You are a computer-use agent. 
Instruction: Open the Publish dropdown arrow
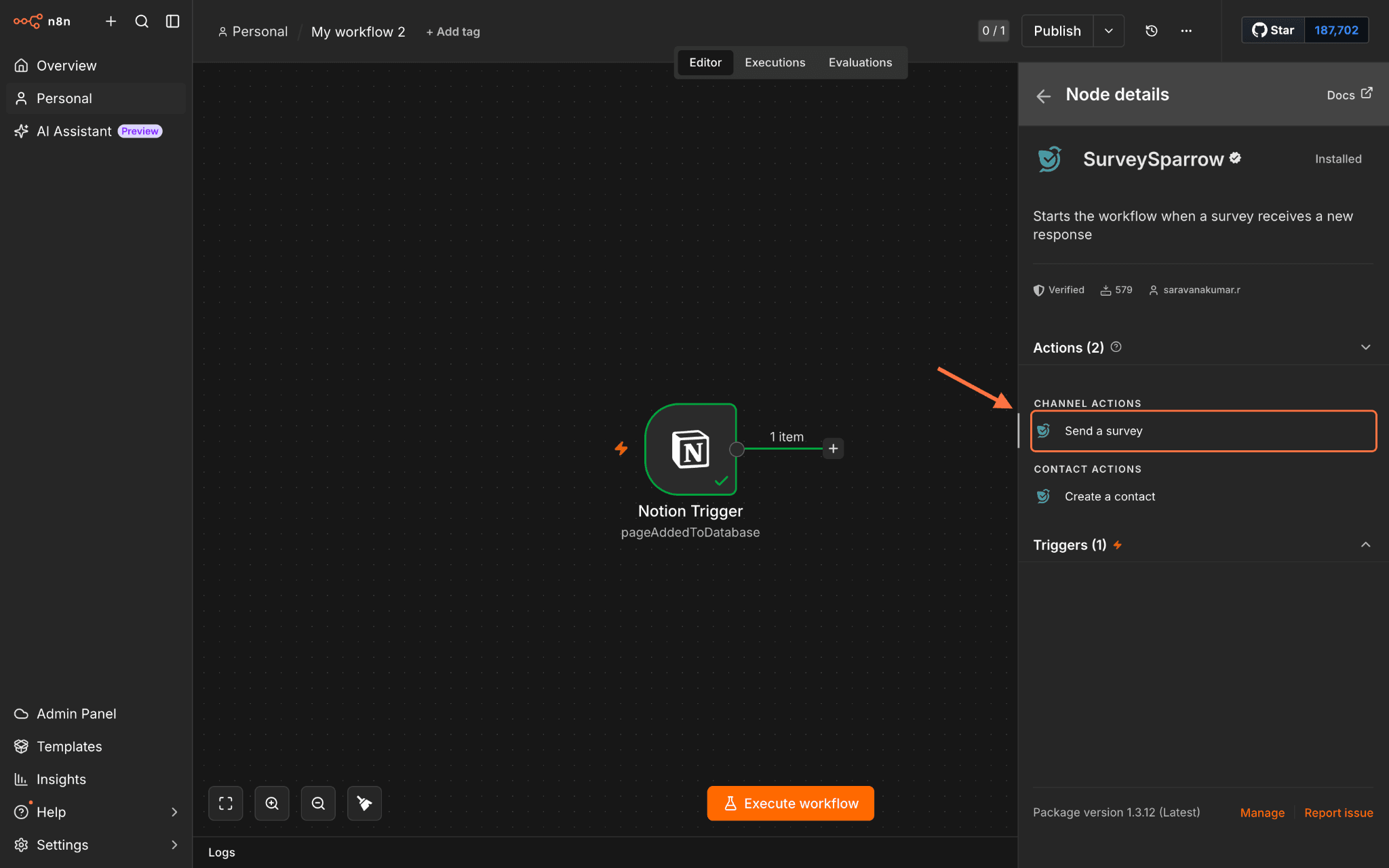pos(1109,31)
